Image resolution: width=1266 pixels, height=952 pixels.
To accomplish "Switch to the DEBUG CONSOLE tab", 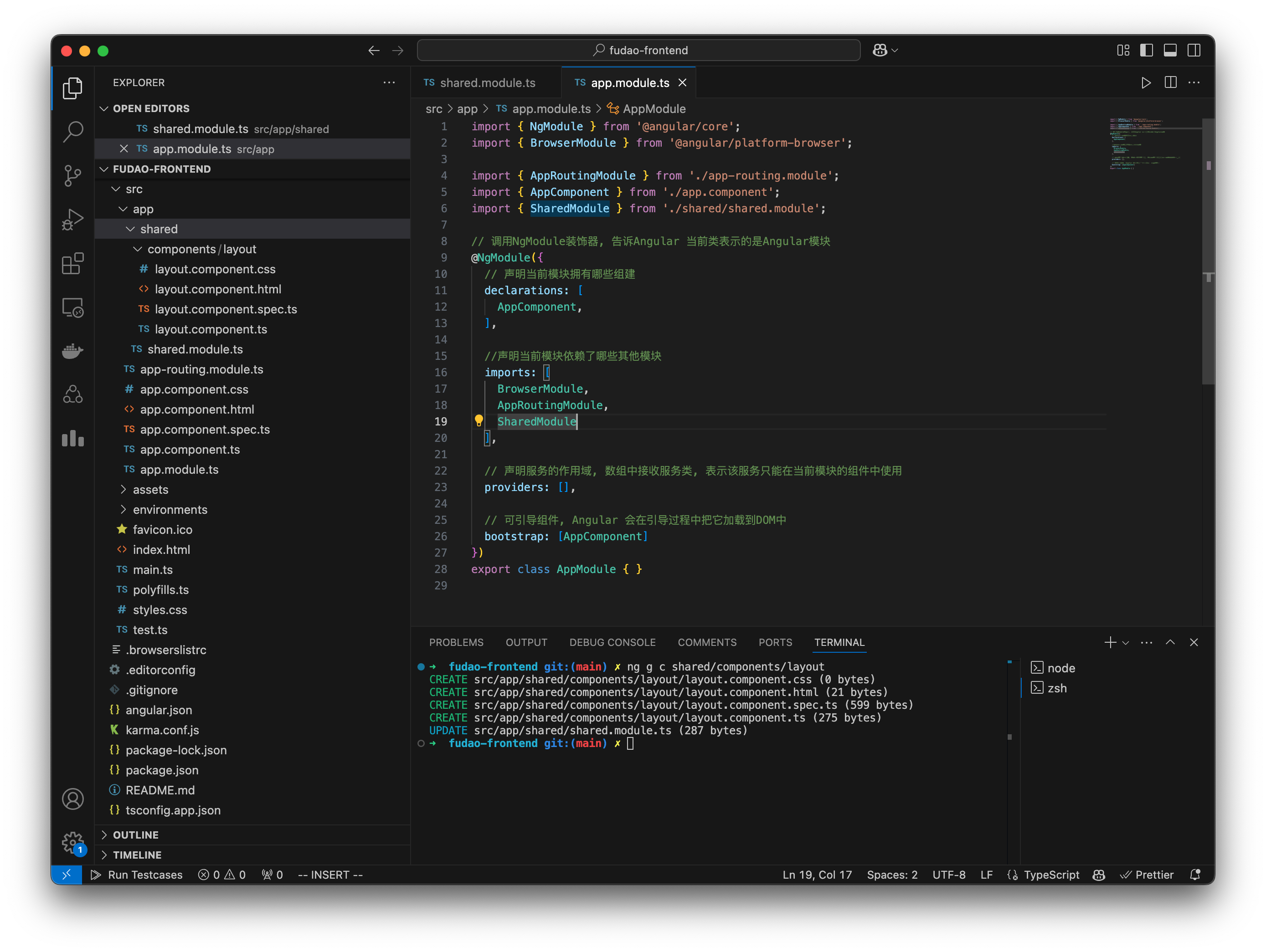I will pos(612,642).
